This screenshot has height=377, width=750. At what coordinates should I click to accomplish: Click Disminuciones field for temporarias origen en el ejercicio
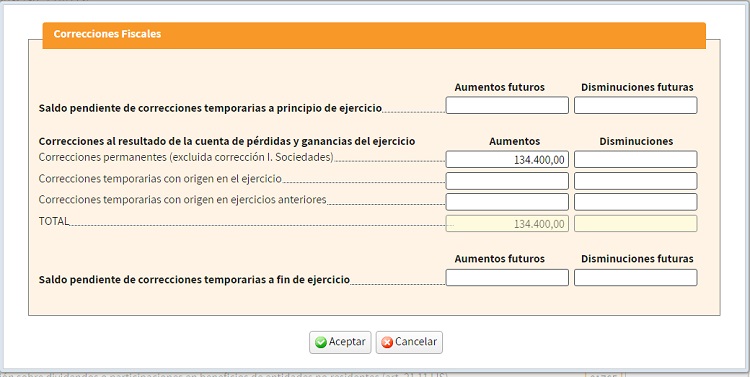point(636,181)
